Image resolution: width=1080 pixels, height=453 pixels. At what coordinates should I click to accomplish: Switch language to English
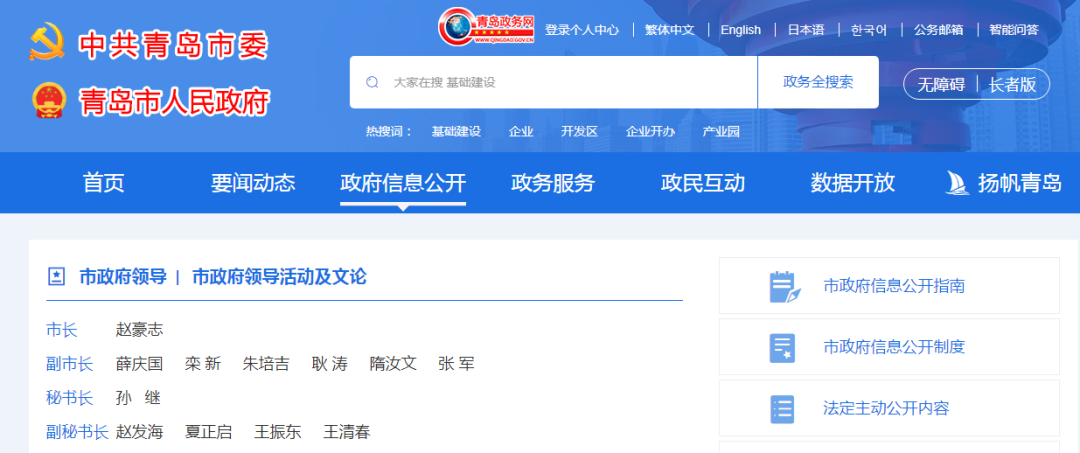point(740,30)
